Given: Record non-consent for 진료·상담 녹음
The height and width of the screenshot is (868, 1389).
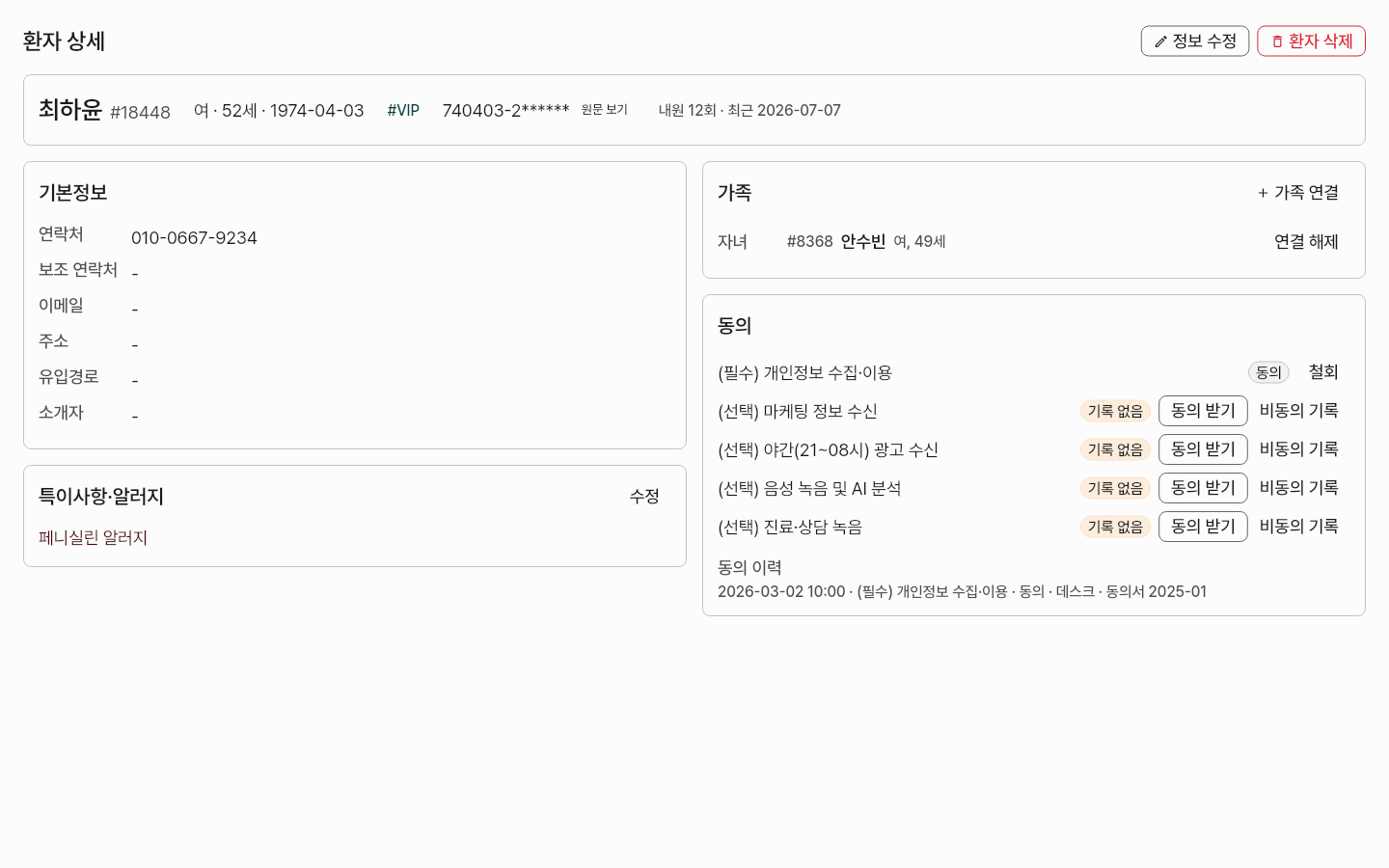Looking at the screenshot, I should [x=1298, y=527].
